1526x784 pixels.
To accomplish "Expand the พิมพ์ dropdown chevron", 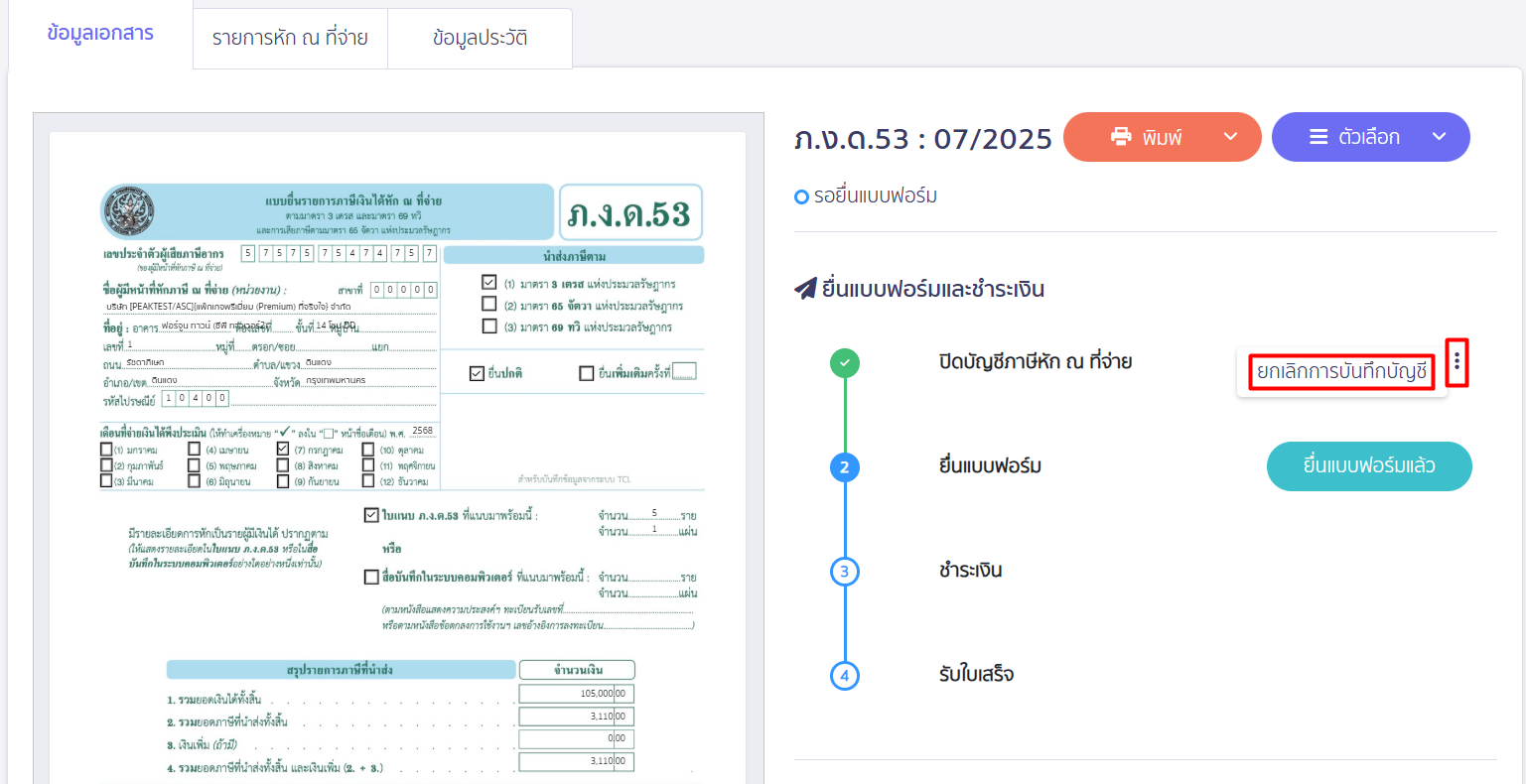I will [1230, 137].
